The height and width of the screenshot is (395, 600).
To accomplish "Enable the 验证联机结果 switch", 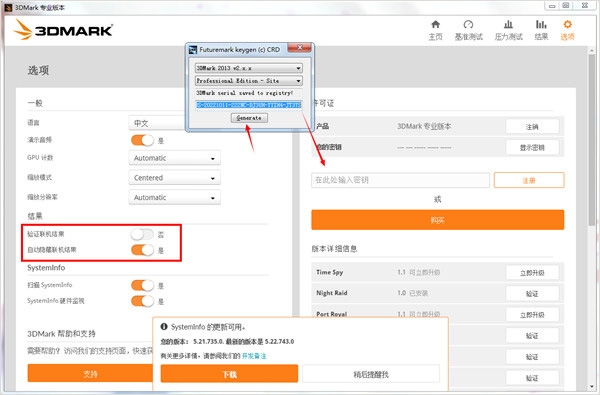I will (x=142, y=234).
